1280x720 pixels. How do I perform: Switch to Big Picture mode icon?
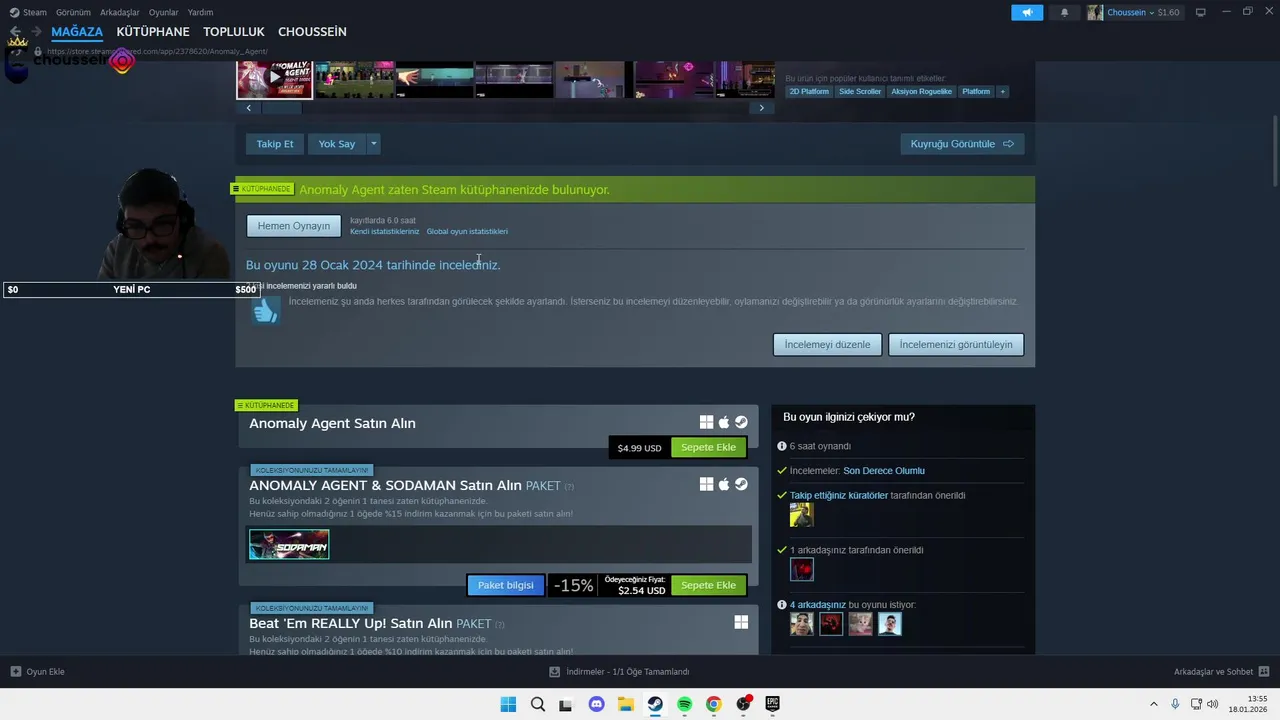tap(1201, 12)
